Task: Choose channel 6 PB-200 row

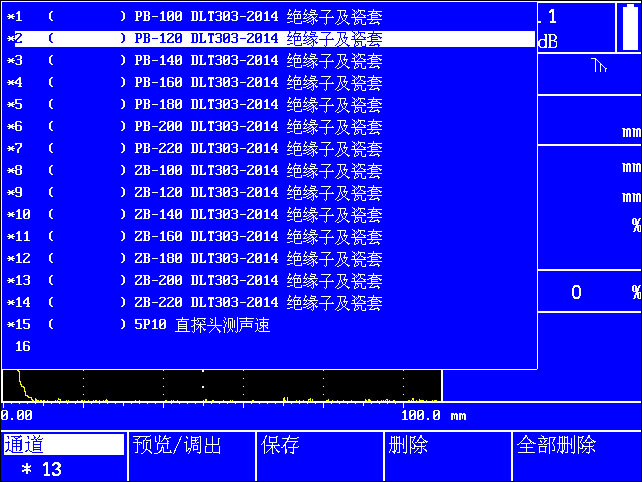Action: click(x=269, y=127)
